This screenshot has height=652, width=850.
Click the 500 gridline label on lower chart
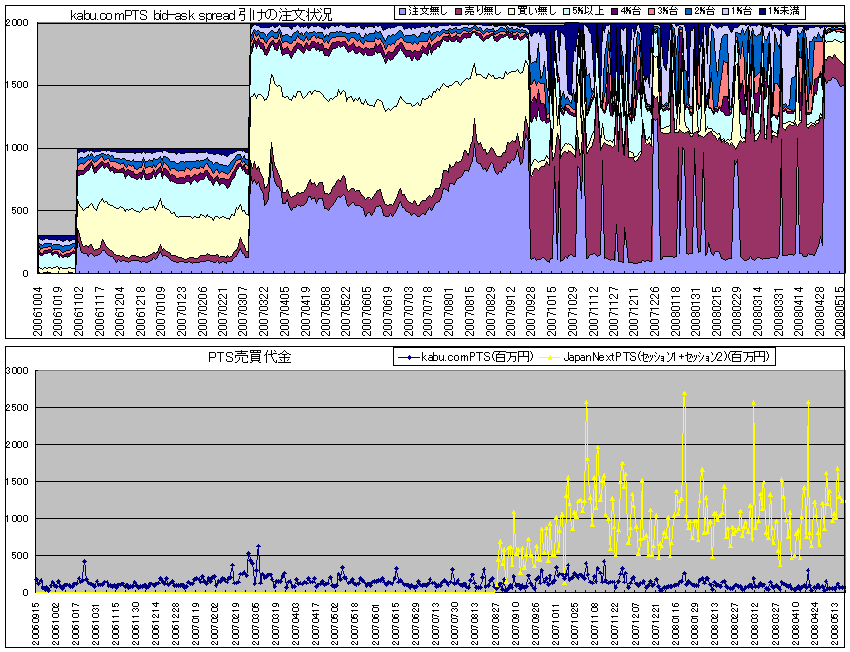(x=22, y=555)
